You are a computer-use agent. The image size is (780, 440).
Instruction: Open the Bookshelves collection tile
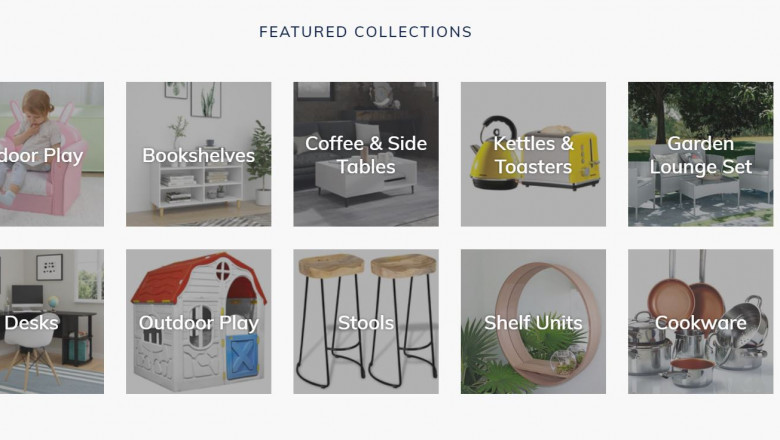click(x=198, y=154)
